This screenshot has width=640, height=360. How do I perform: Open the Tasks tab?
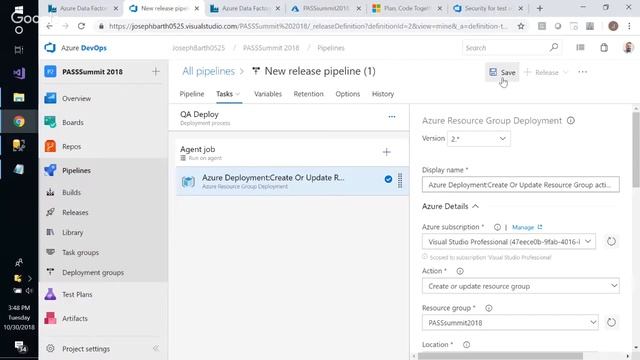[228, 94]
